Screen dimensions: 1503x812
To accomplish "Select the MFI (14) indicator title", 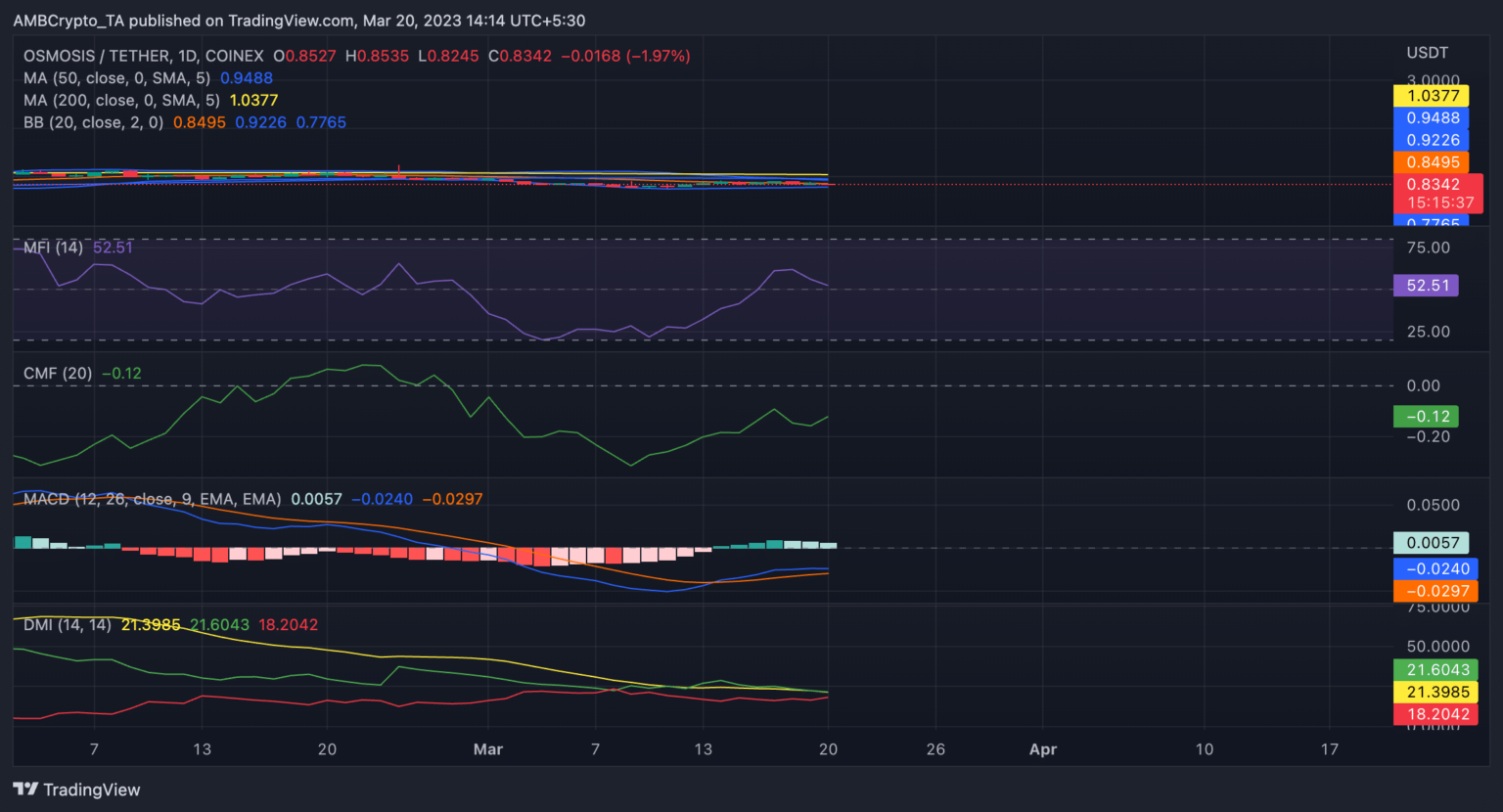I will (x=53, y=248).
